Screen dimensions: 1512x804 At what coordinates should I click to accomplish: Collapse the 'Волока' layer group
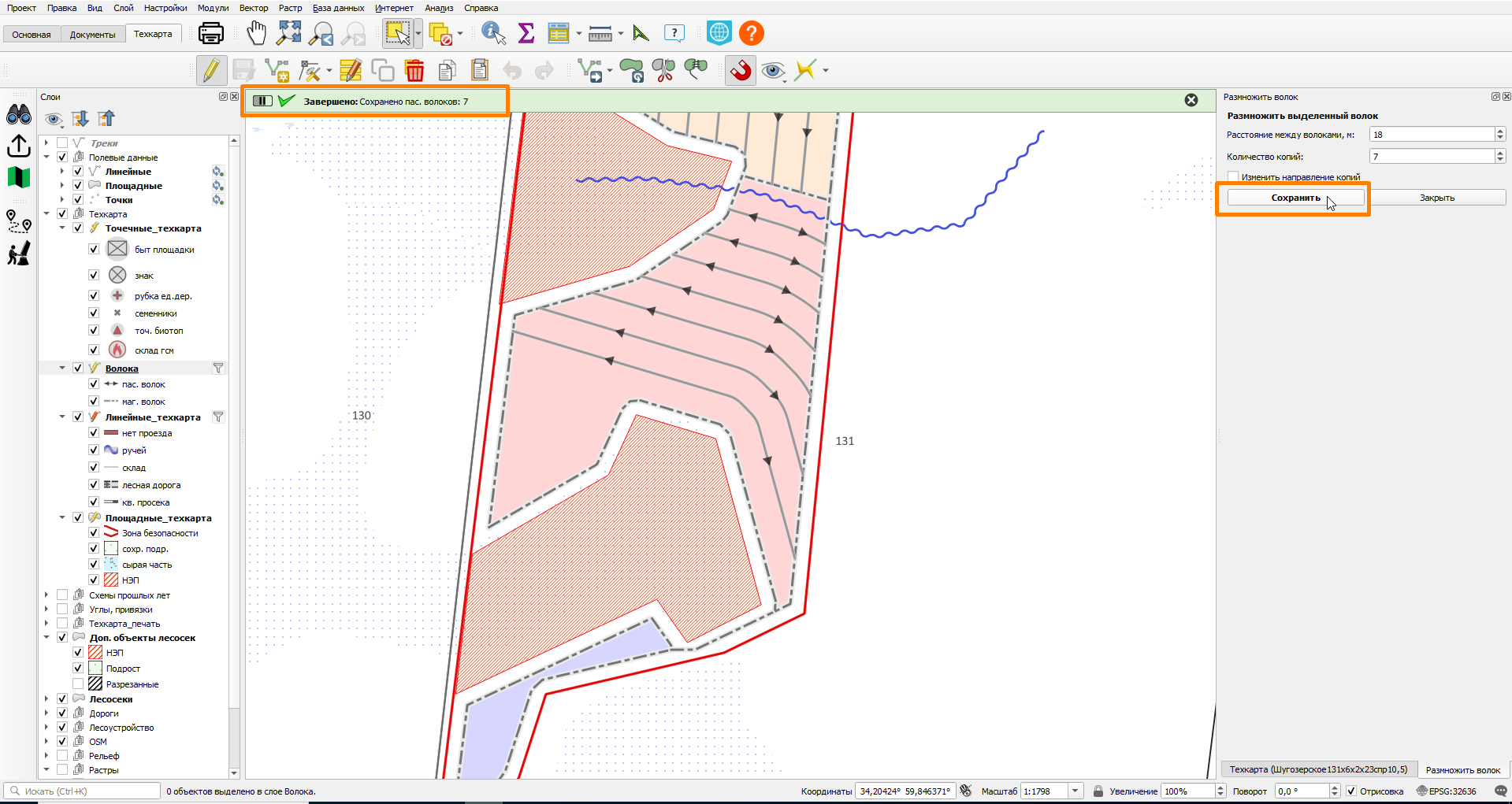(62, 368)
